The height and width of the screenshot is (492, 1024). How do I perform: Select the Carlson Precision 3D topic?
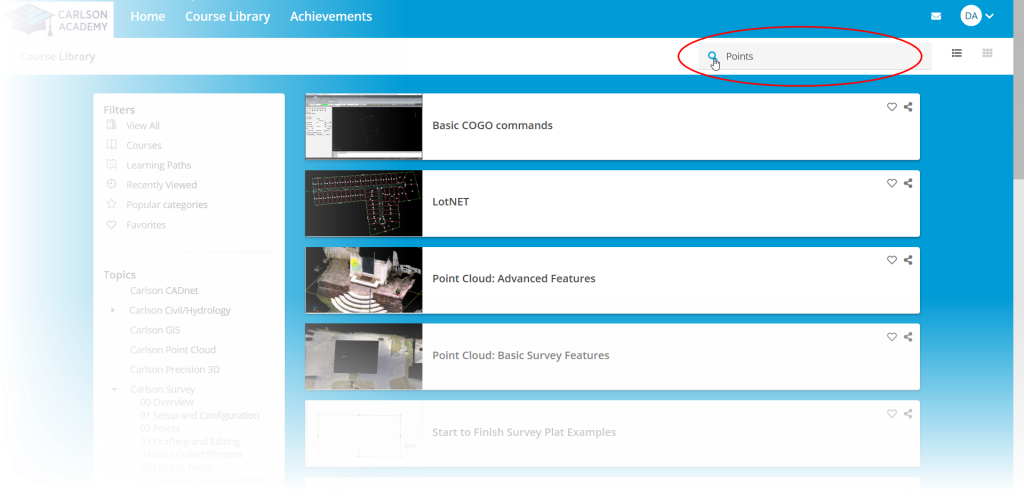point(174,369)
